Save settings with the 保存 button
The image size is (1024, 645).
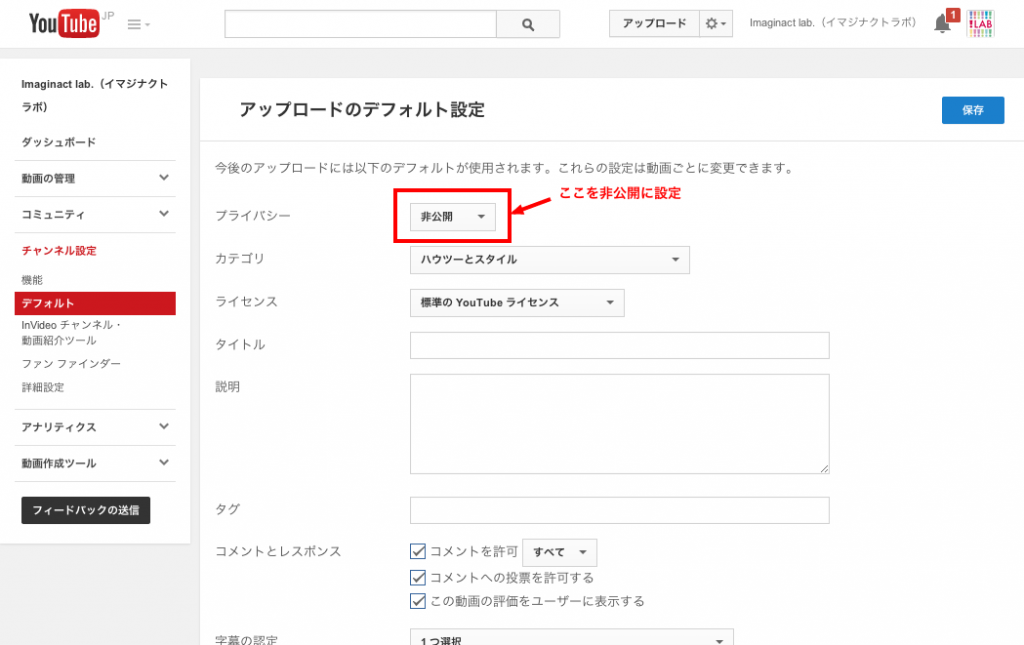972,110
